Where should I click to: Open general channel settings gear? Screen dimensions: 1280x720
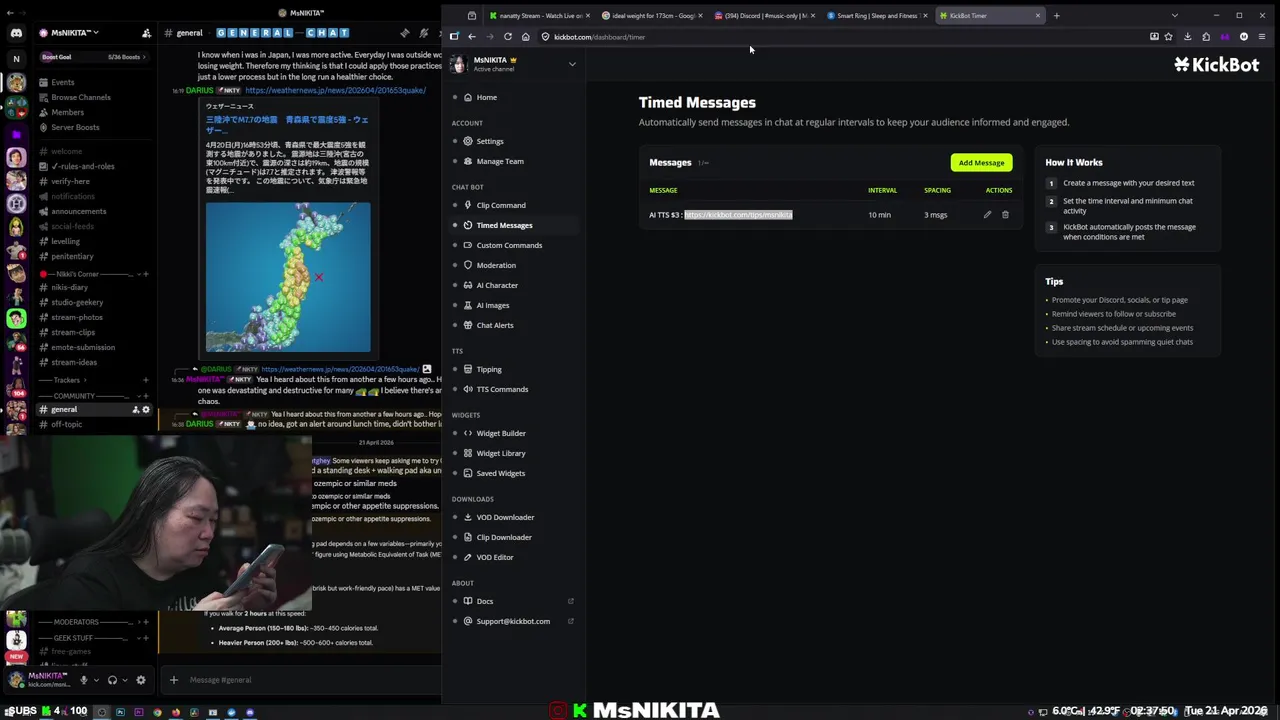click(146, 409)
